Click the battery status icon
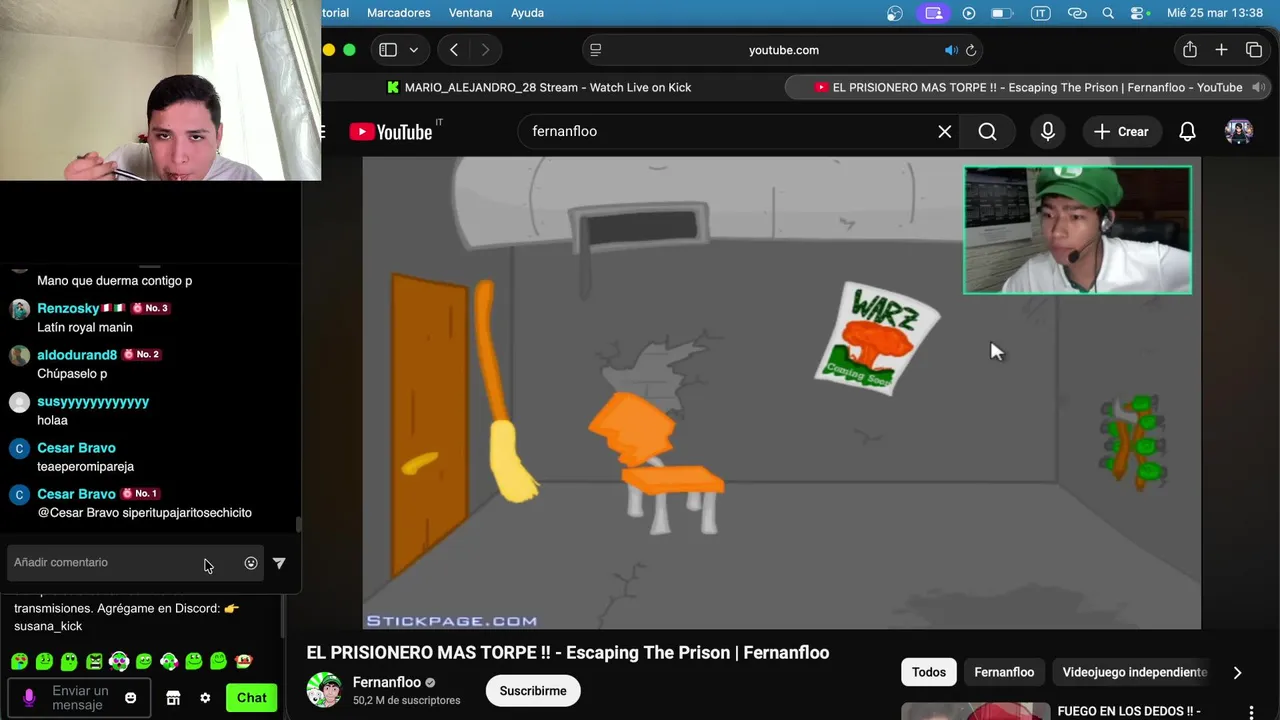This screenshot has width=1280, height=720. click(x=1001, y=13)
